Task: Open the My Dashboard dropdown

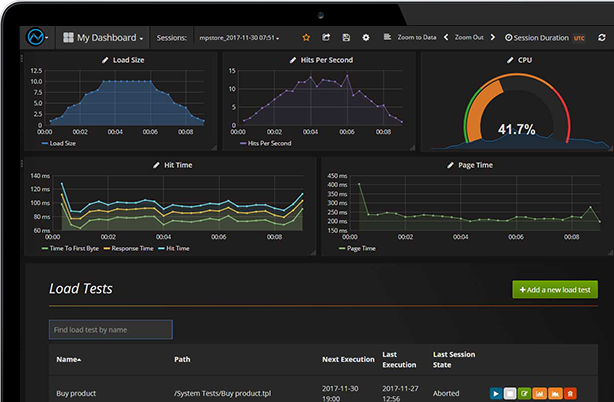Action: point(103,38)
